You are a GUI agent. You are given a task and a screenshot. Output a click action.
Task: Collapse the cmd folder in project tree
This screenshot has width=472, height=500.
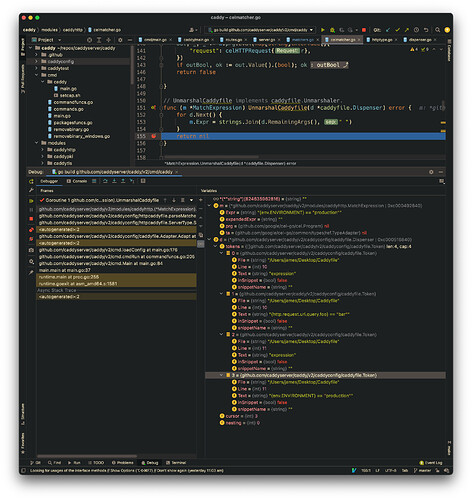click(37, 75)
